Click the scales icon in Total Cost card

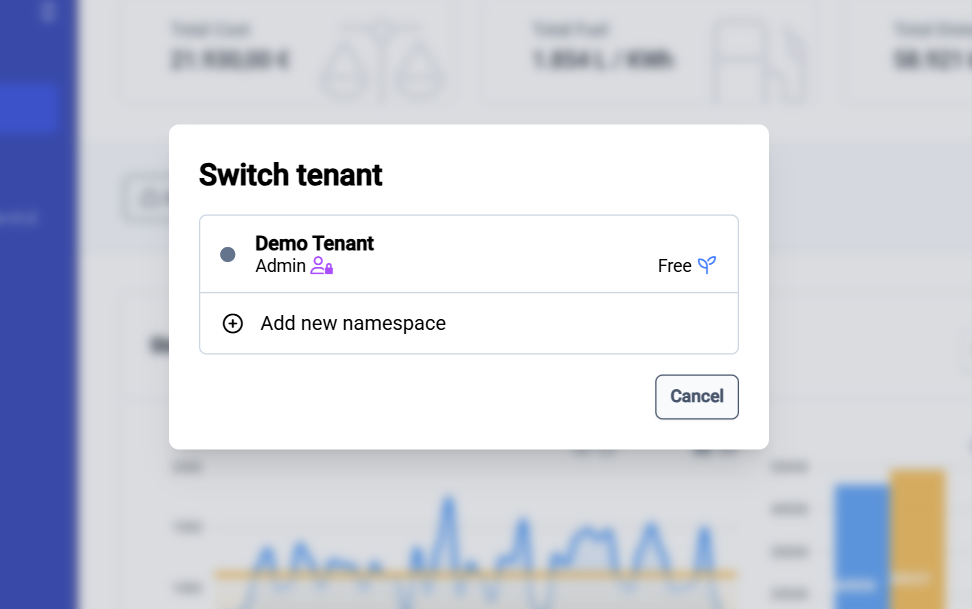pos(381,60)
